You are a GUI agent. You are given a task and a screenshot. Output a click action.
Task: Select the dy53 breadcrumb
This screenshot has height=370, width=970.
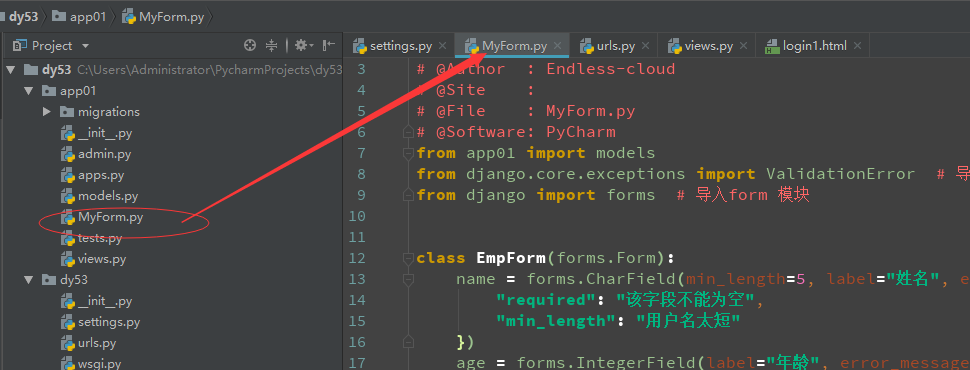(24, 17)
